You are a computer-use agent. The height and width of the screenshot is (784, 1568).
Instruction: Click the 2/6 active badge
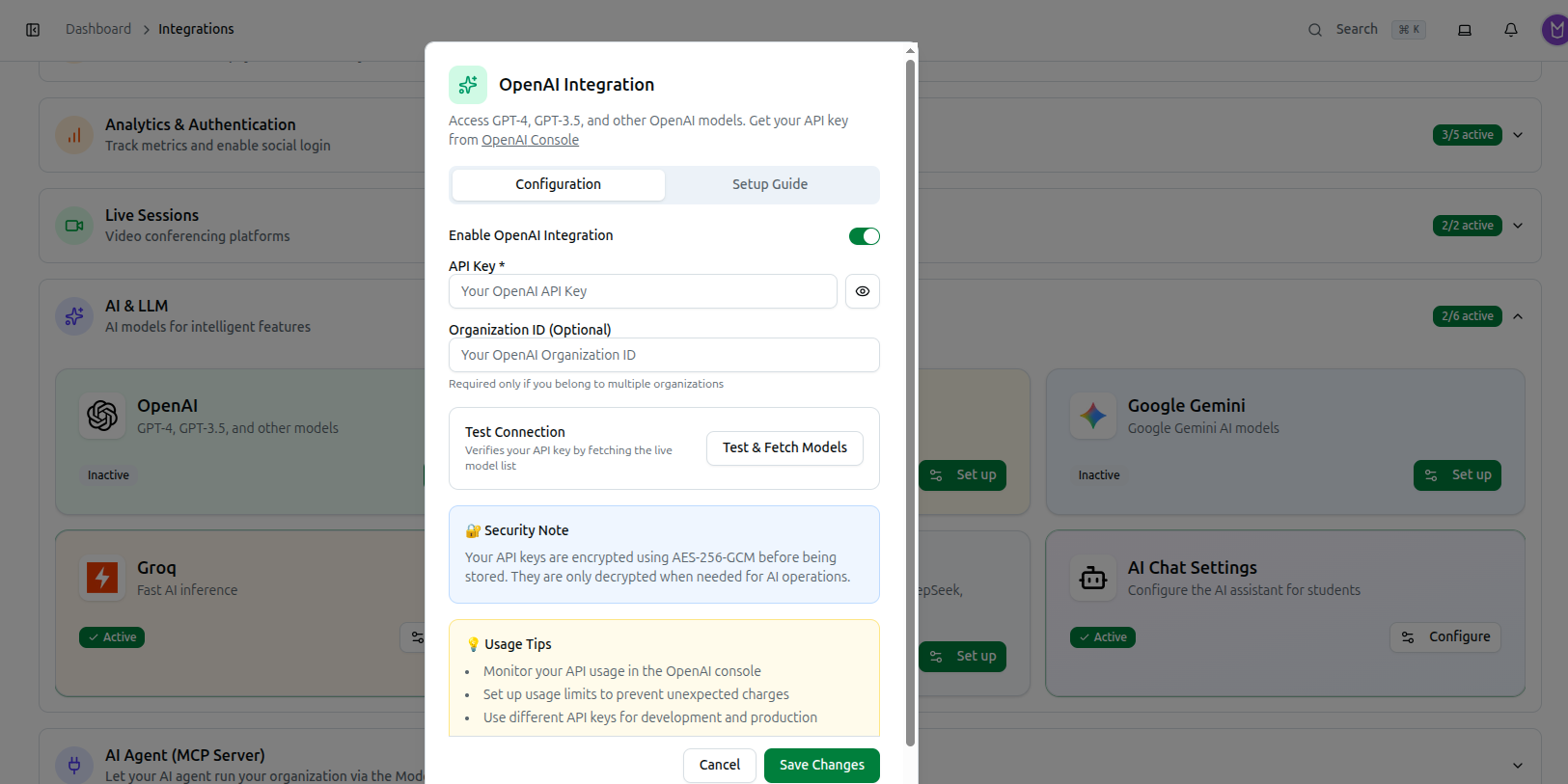tap(1468, 316)
